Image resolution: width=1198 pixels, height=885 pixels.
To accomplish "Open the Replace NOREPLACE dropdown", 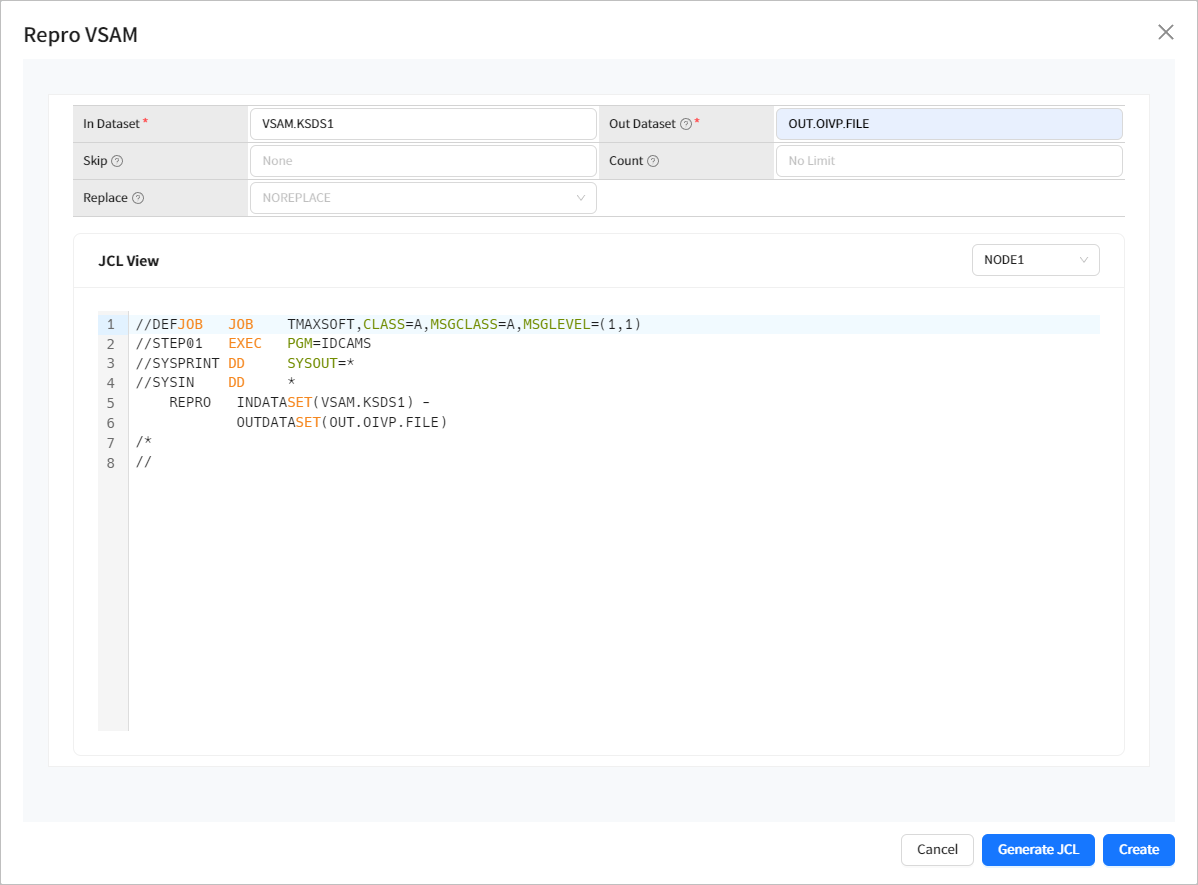I will [x=422, y=198].
